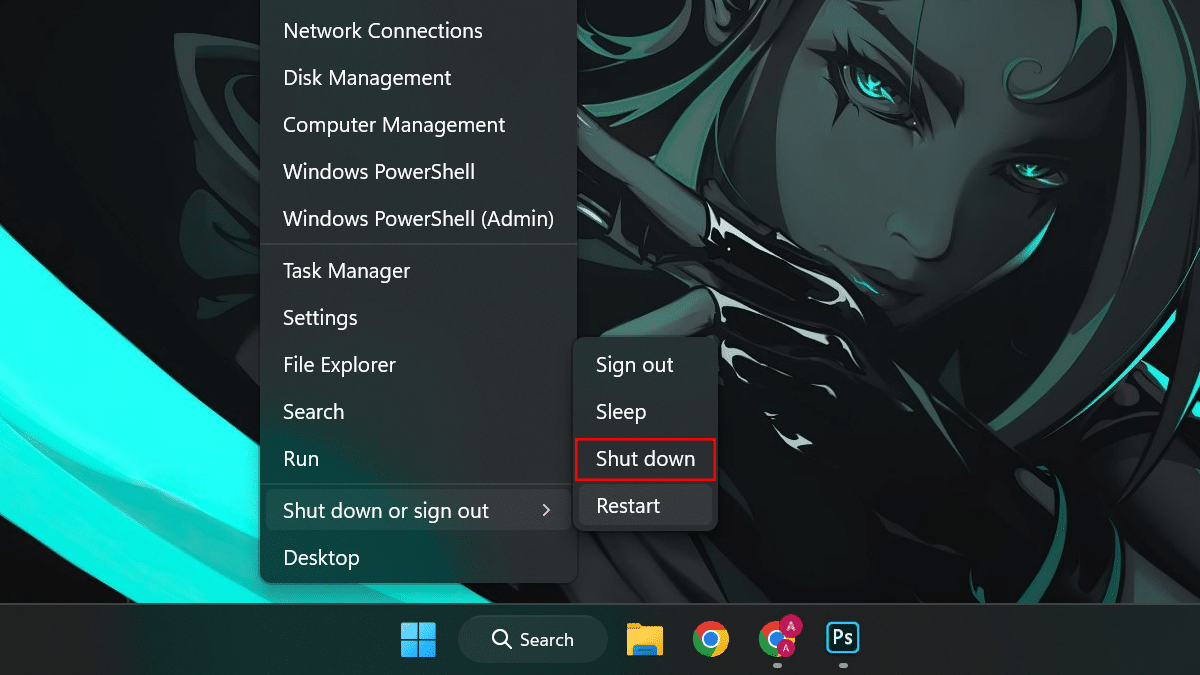Expand Shut down or sign out submenu

tap(418, 511)
